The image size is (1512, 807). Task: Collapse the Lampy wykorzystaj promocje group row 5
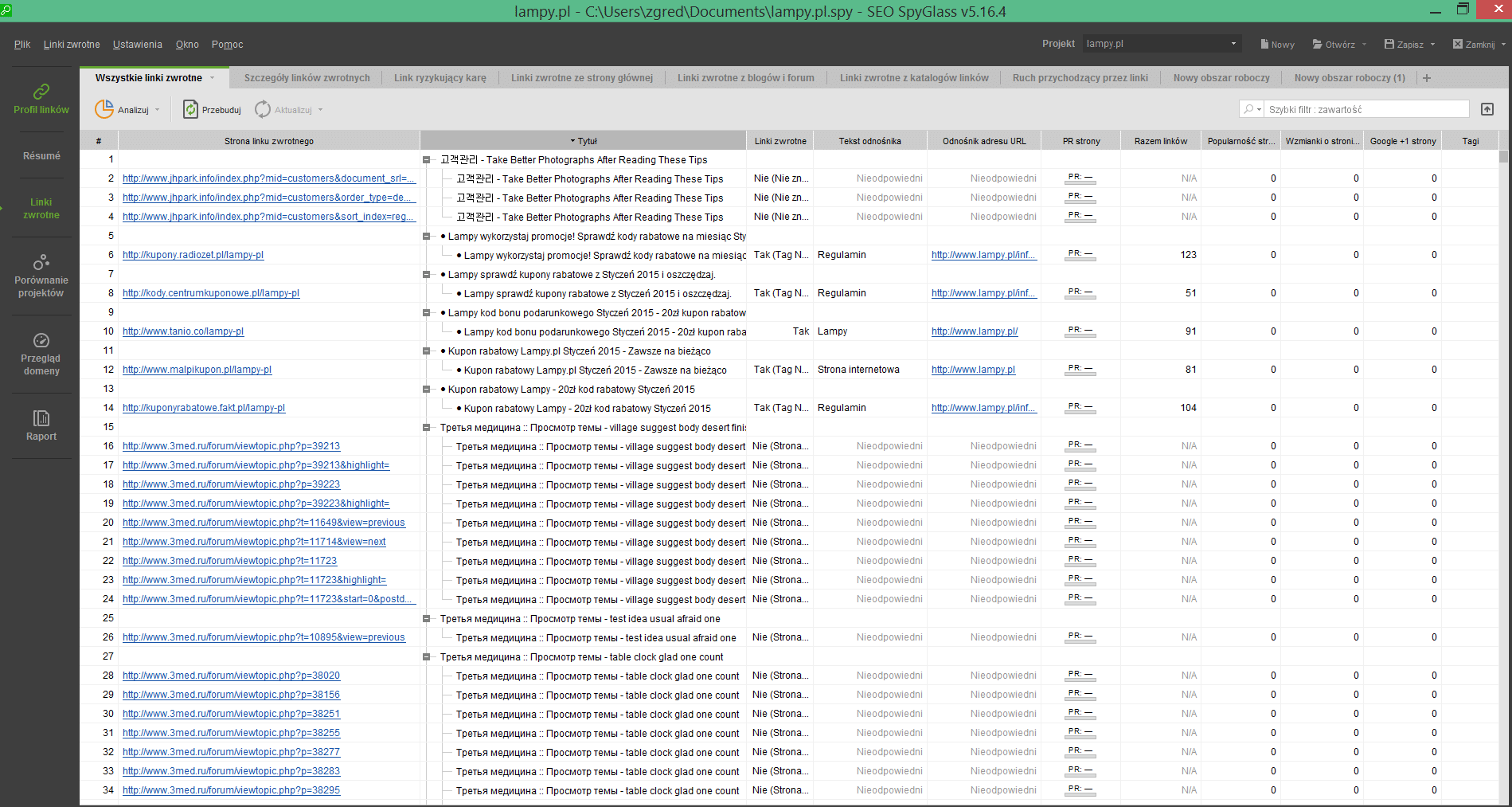[427, 237]
